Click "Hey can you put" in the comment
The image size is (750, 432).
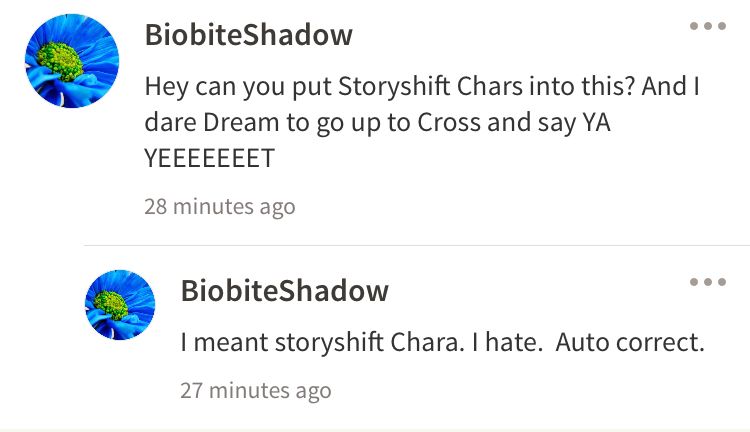click(x=238, y=87)
